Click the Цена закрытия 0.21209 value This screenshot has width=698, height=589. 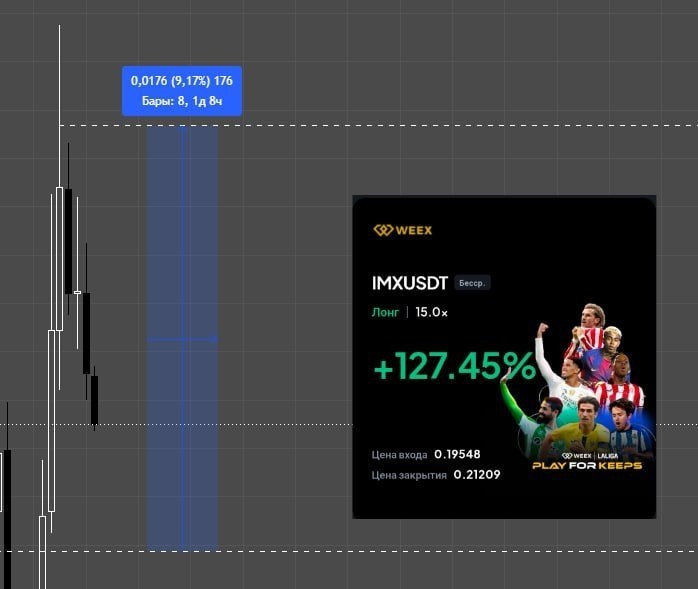[477, 475]
